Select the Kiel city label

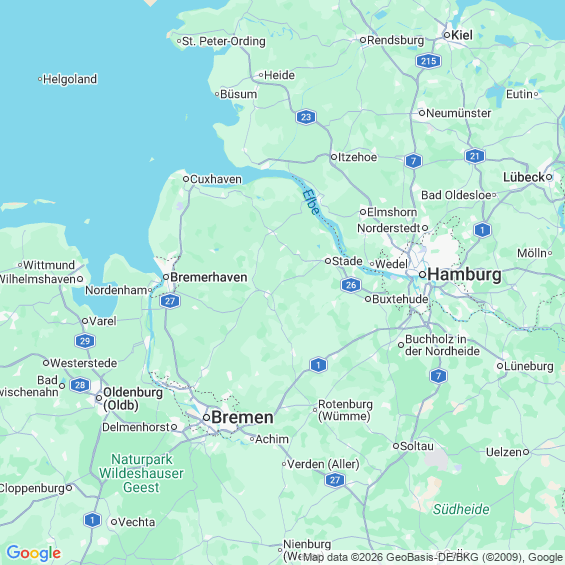pos(462,35)
